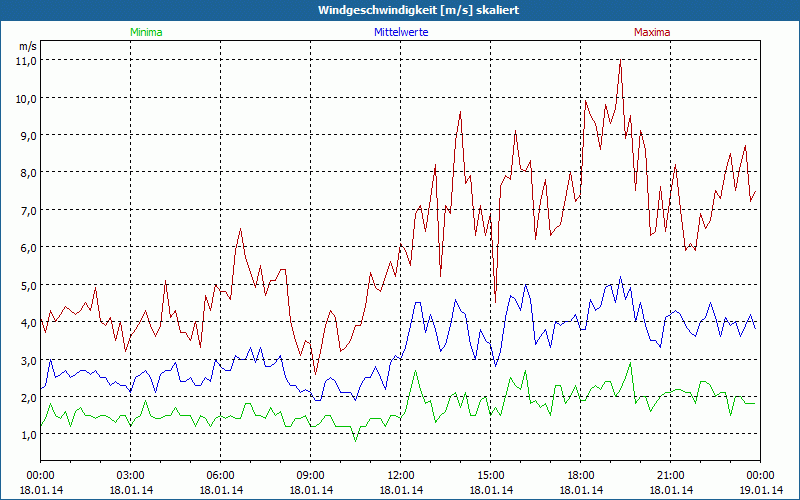Click the 15:00 time axis marker
The height and width of the screenshot is (500, 800).
pyautogui.click(x=491, y=475)
